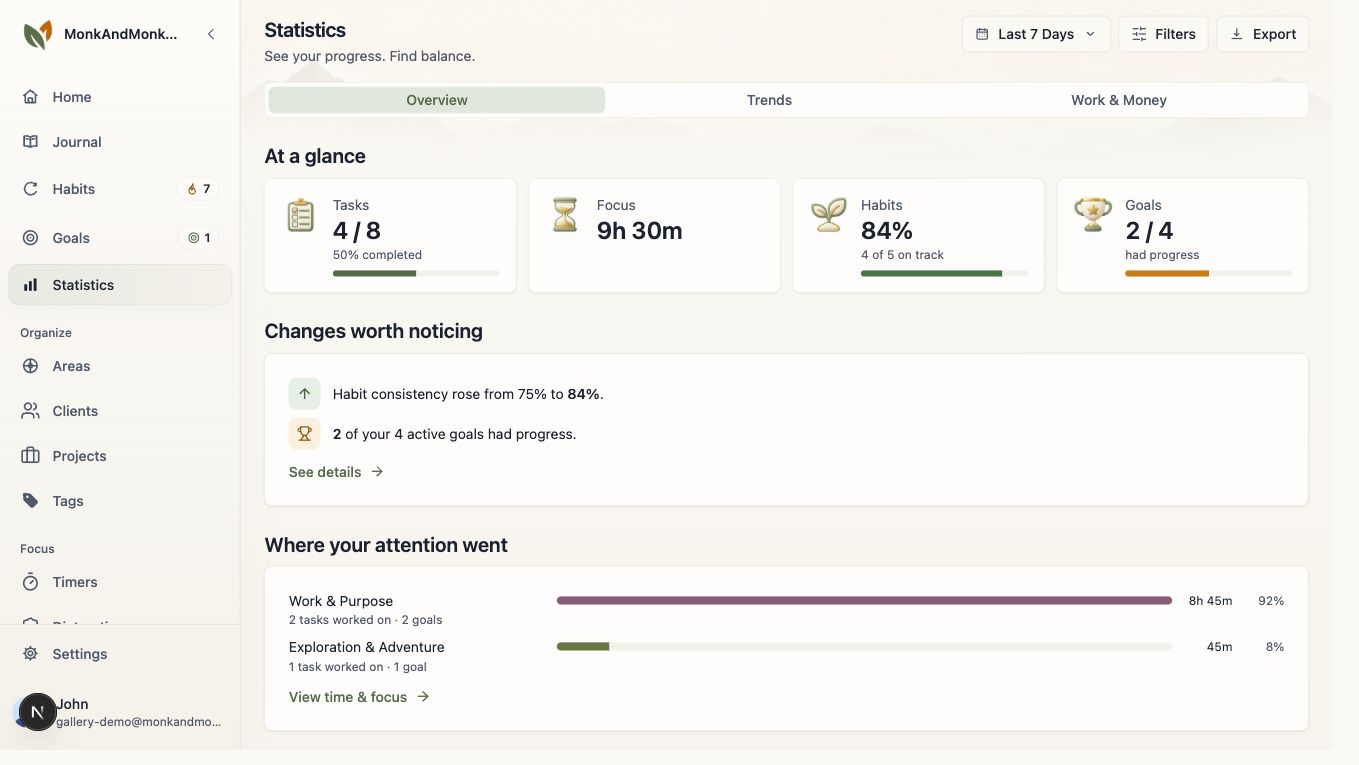The width and height of the screenshot is (1359, 765).
Task: Click the Tasks 50% completed progress bar
Action: pos(416,273)
